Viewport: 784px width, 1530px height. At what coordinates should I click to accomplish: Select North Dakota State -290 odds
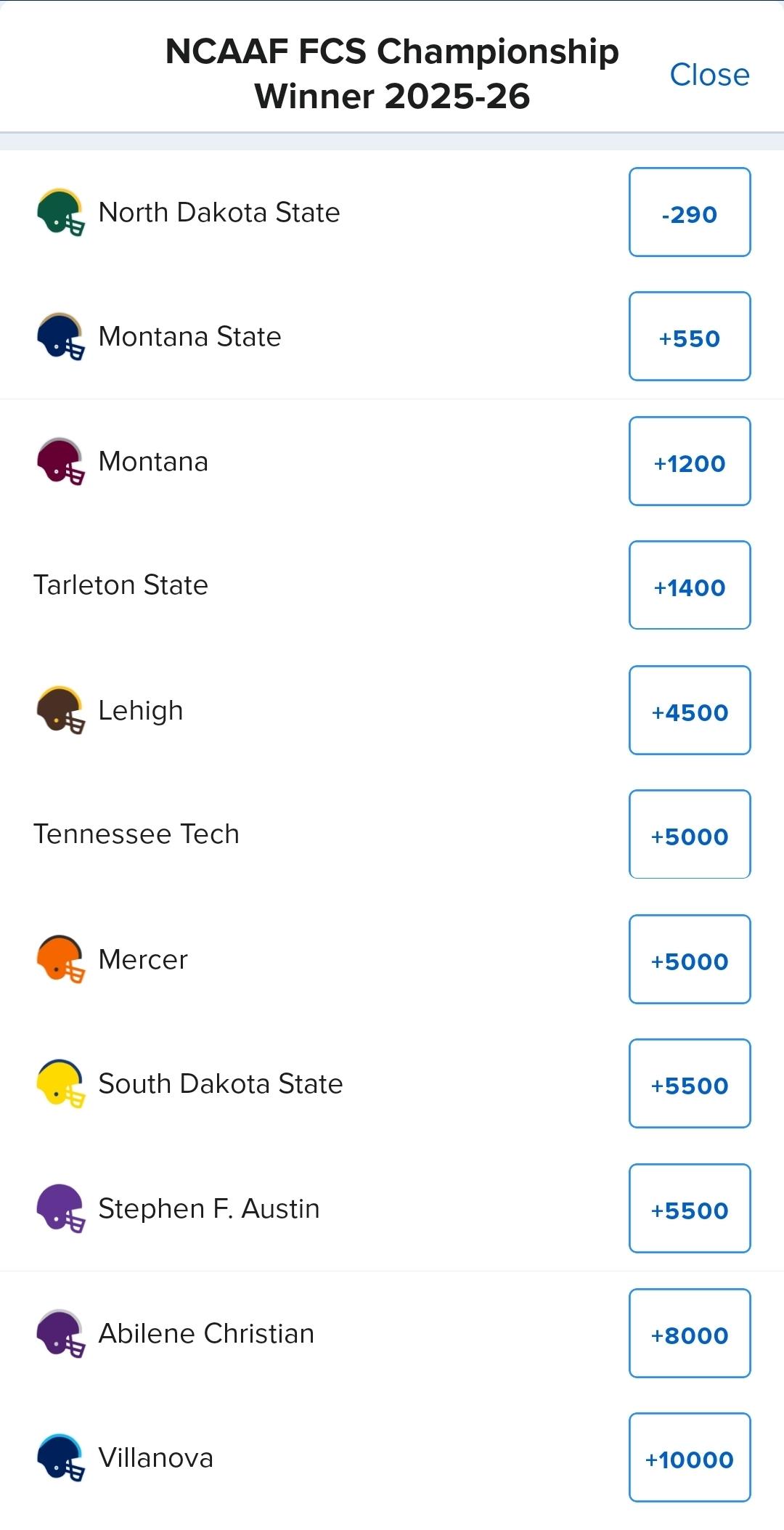(690, 212)
